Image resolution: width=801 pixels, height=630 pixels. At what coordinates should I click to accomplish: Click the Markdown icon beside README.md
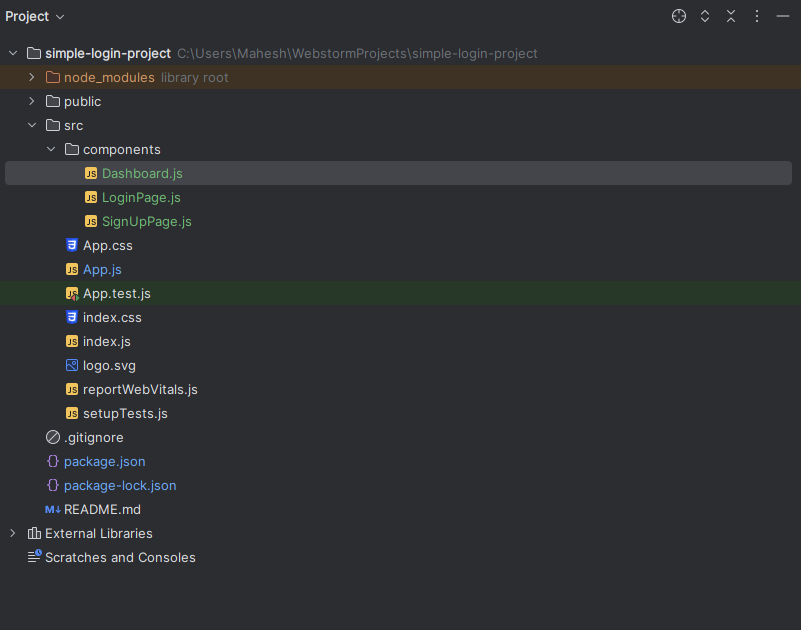53,509
